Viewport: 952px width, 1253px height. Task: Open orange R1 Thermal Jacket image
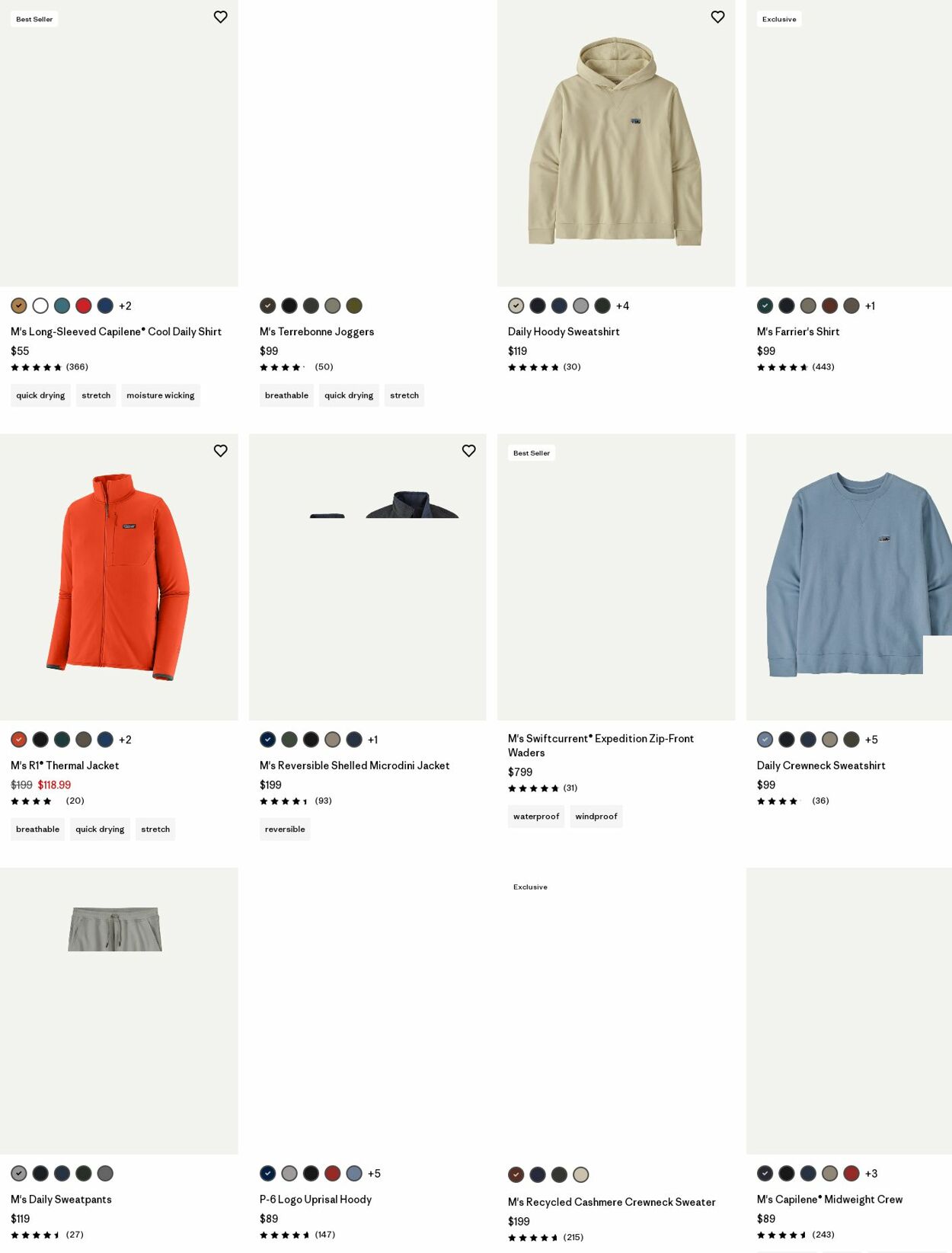pyautogui.click(x=119, y=577)
